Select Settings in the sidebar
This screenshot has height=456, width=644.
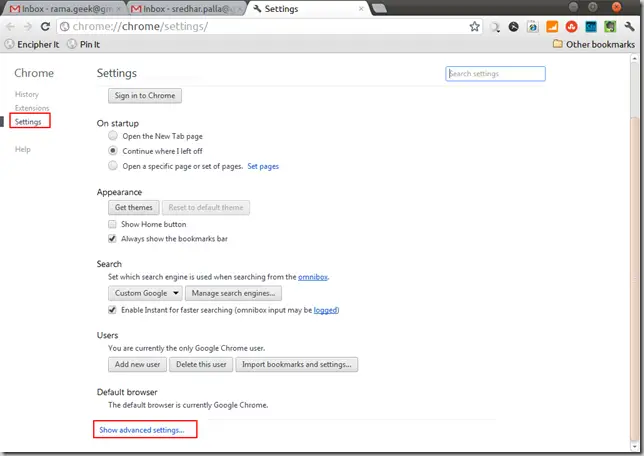pyautogui.click(x=28, y=122)
